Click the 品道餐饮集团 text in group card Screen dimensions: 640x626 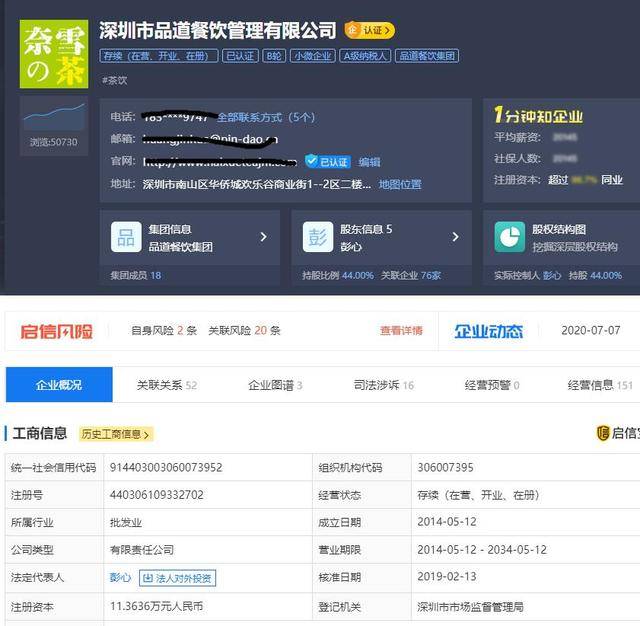(180, 247)
